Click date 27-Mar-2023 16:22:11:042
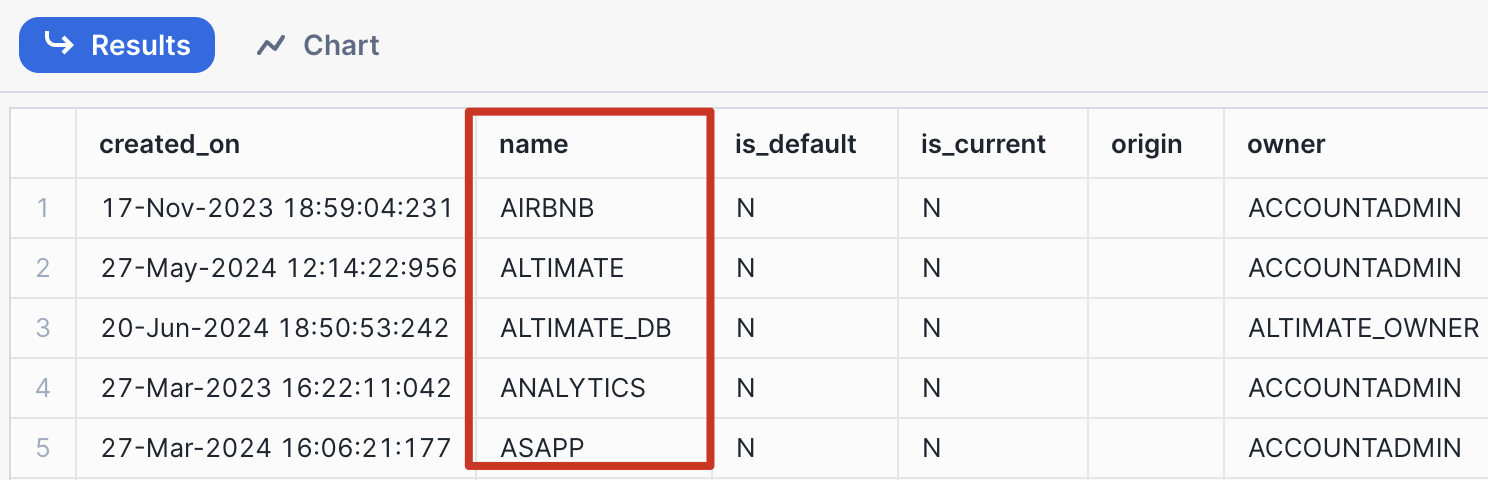Image resolution: width=1488 pixels, height=480 pixels. click(x=277, y=388)
